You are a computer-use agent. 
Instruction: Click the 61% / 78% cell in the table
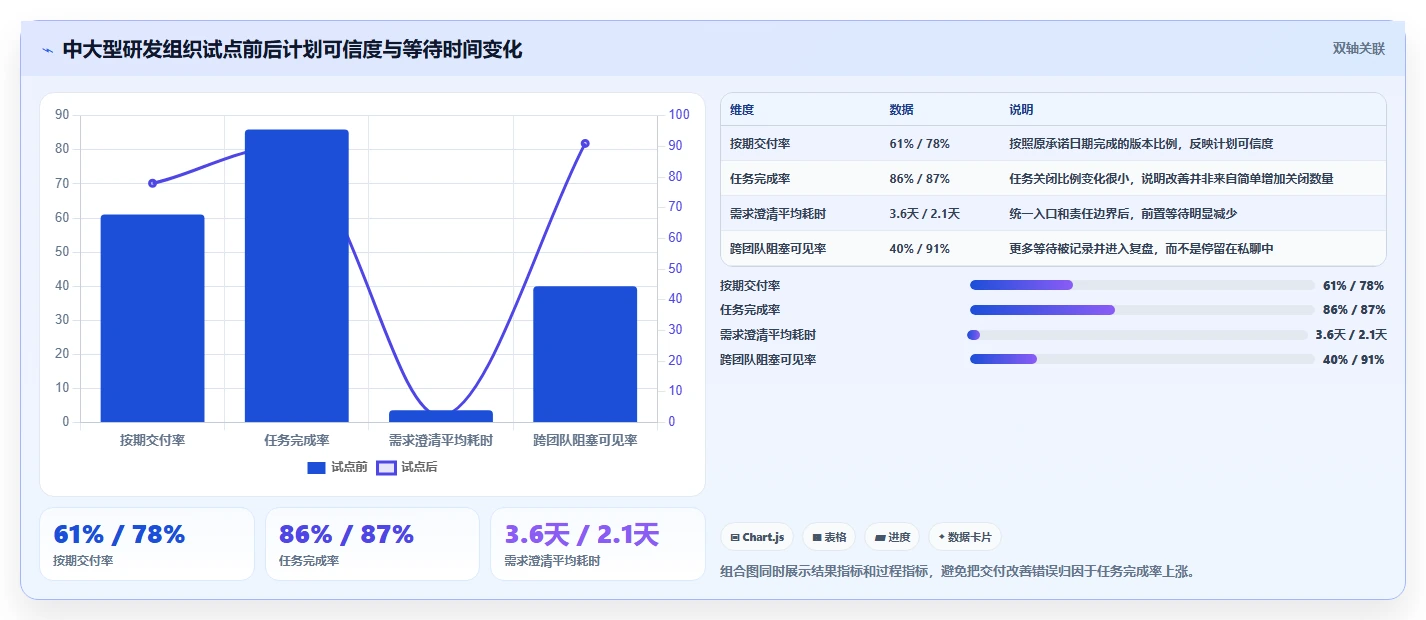[919, 144]
